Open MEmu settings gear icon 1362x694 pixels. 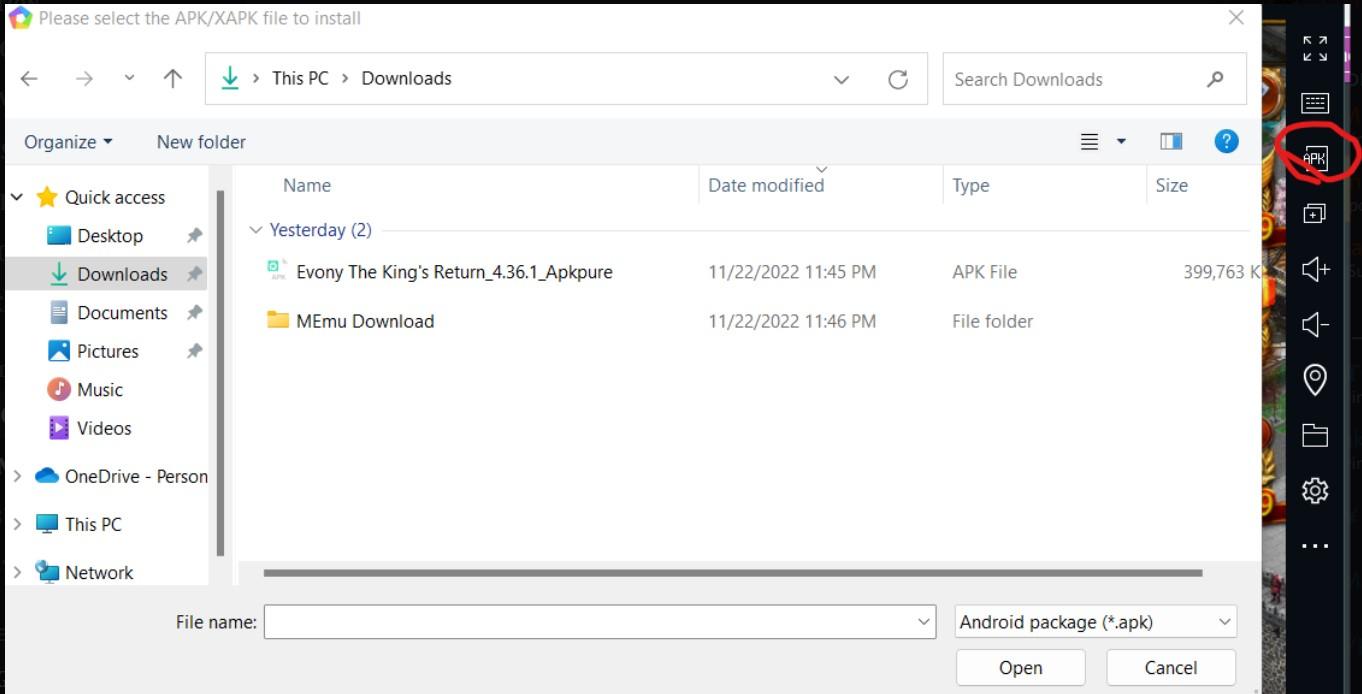point(1315,490)
